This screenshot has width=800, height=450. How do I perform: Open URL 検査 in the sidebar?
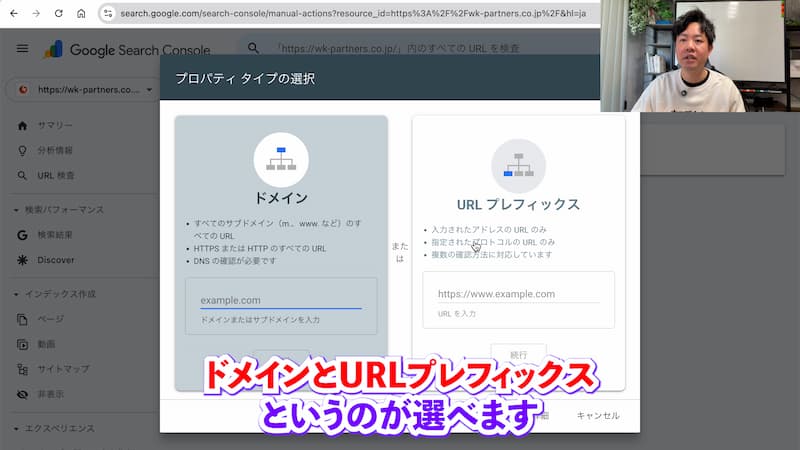pyautogui.click(x=56, y=176)
